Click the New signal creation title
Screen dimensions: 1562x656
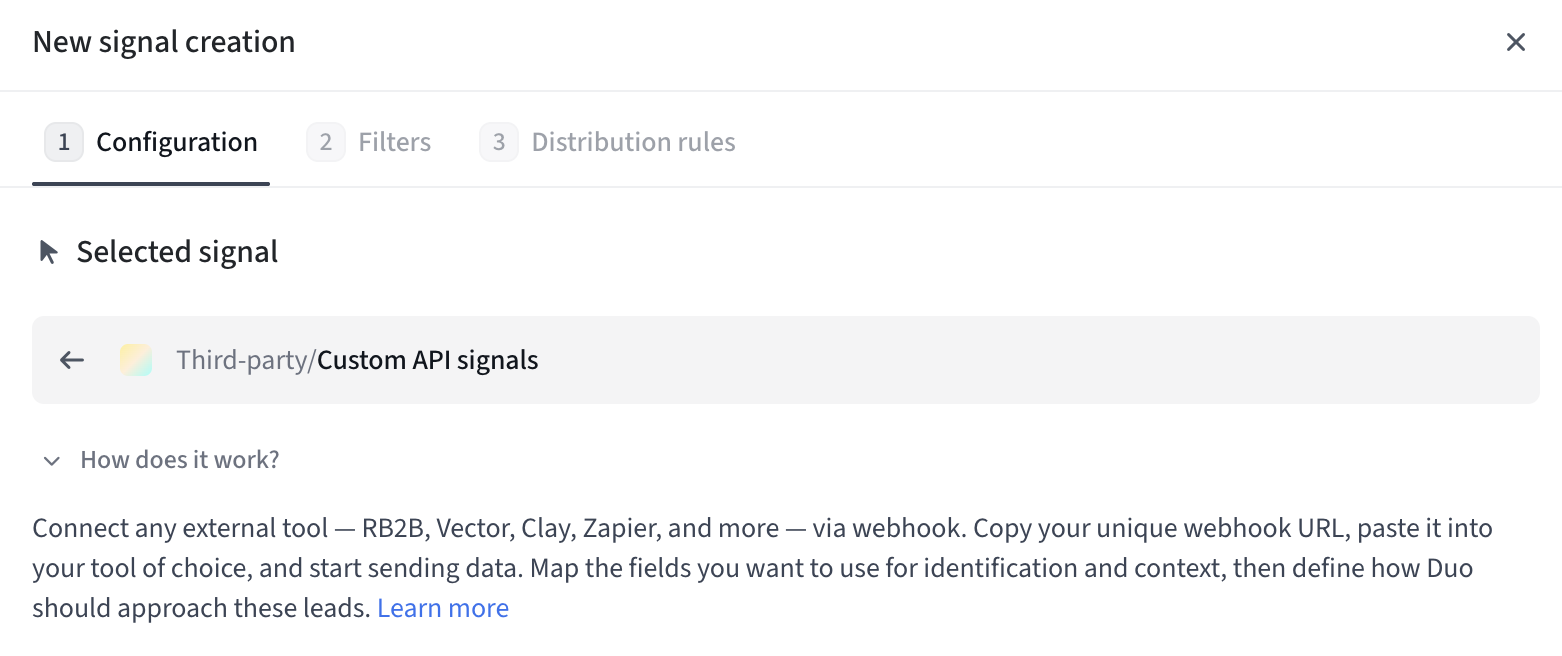(164, 42)
